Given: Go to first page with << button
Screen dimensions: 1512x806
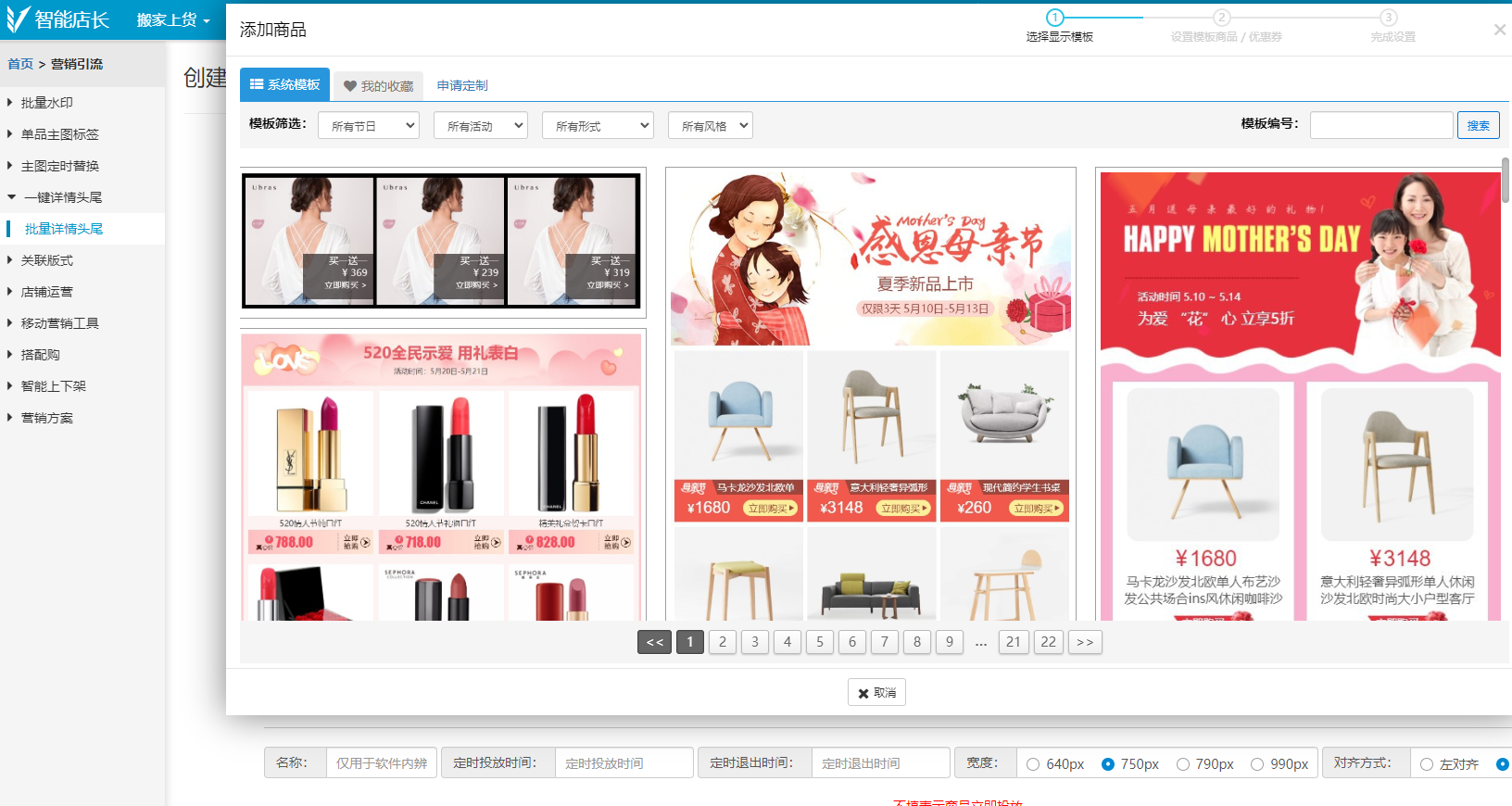Looking at the screenshot, I should pyautogui.click(x=655, y=642).
